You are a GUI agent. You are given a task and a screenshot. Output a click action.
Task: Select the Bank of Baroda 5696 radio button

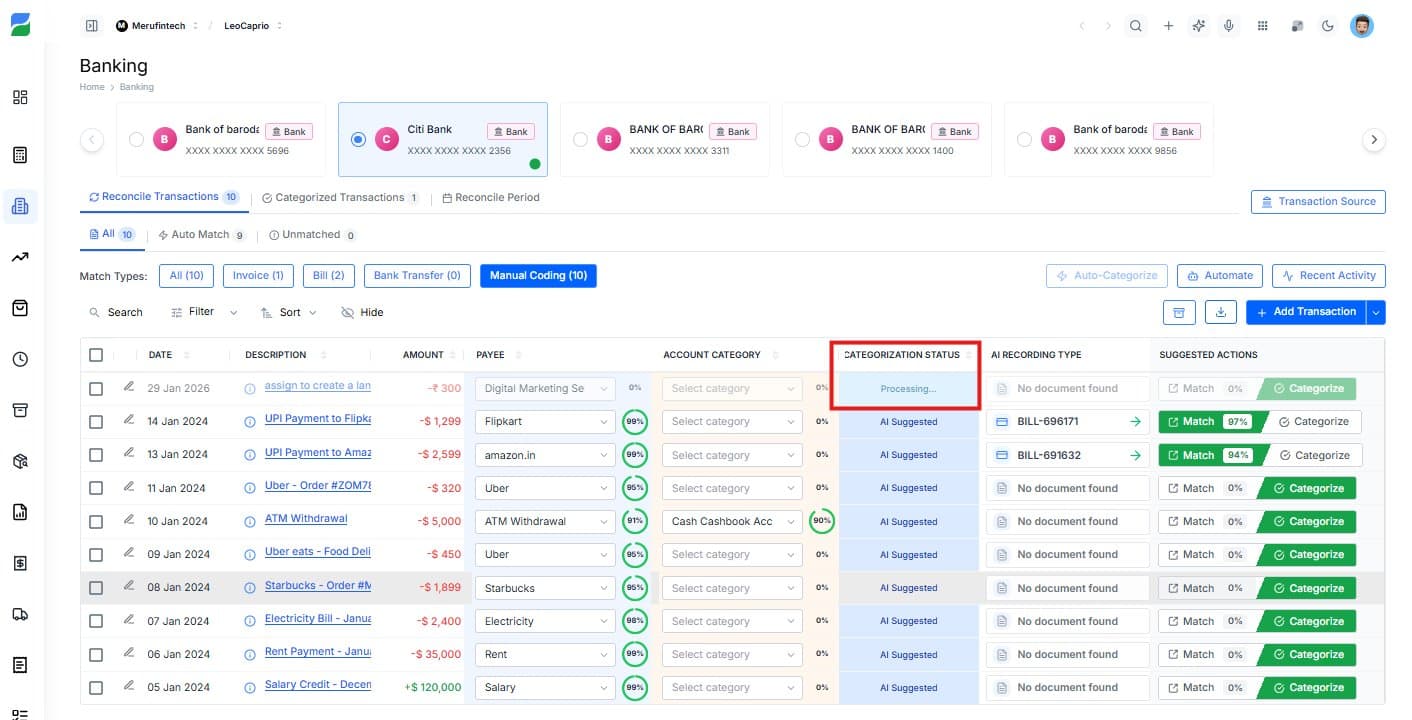[136, 139]
